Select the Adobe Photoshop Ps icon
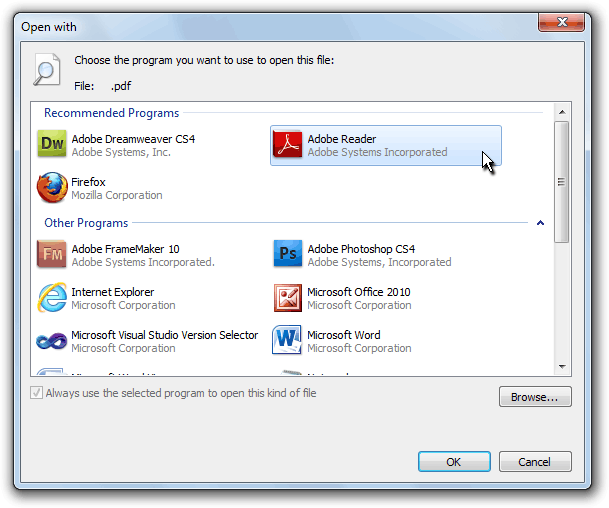The image size is (609, 508). pos(287,254)
